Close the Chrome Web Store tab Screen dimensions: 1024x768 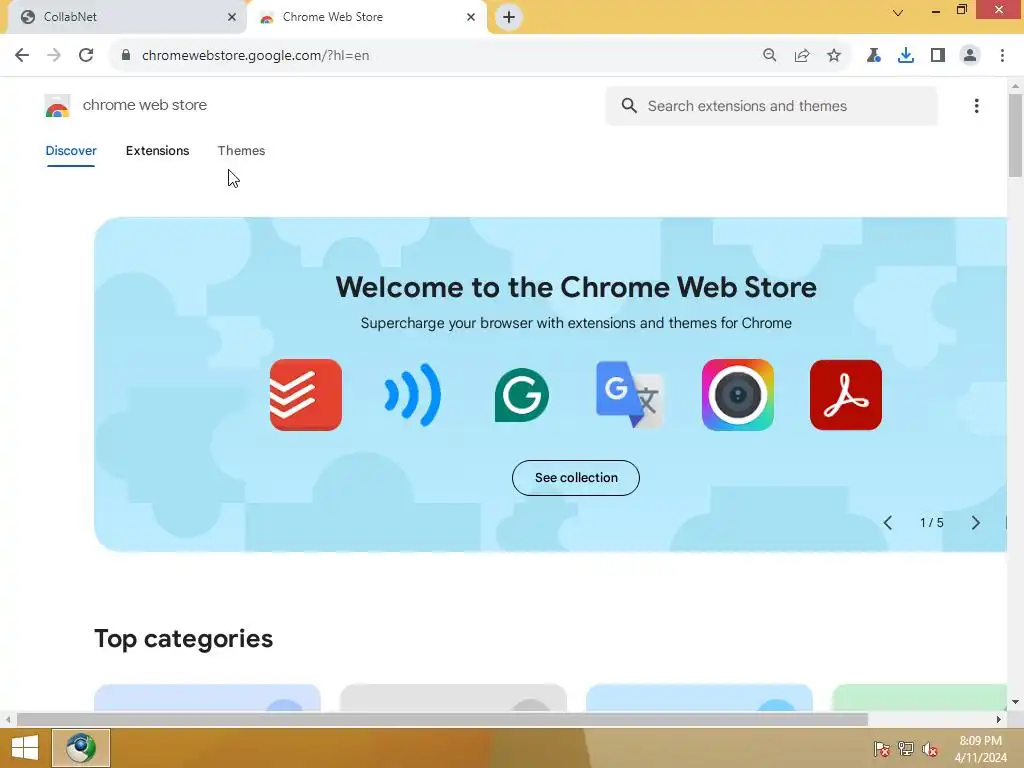(x=471, y=17)
